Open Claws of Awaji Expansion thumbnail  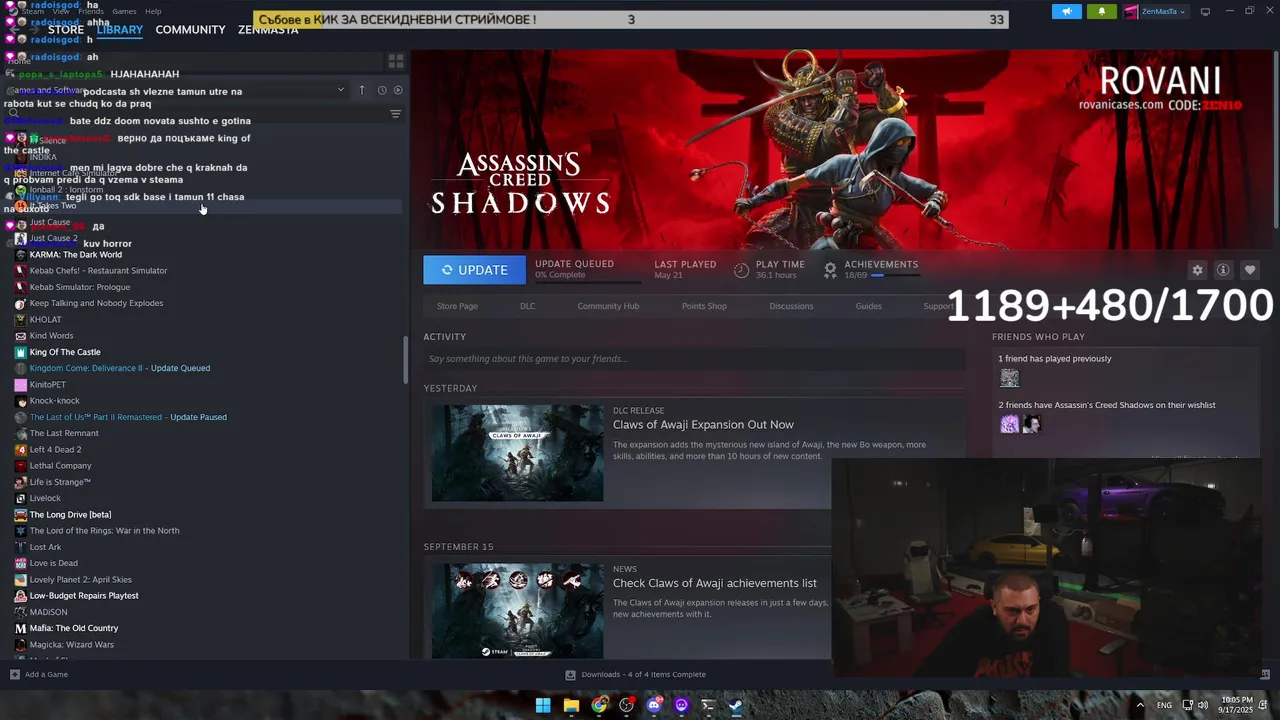(x=517, y=453)
